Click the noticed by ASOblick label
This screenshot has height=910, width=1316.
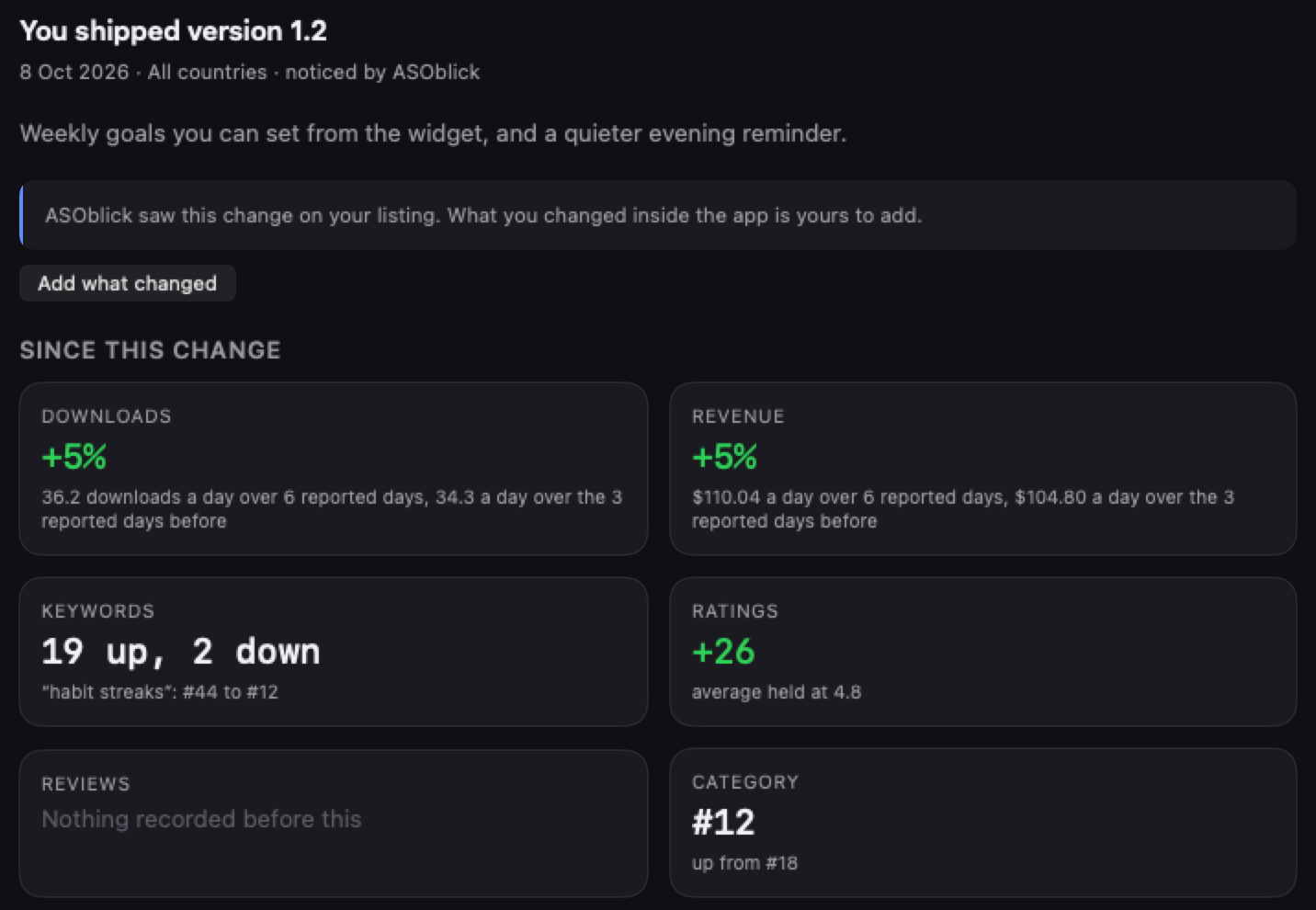coord(382,72)
